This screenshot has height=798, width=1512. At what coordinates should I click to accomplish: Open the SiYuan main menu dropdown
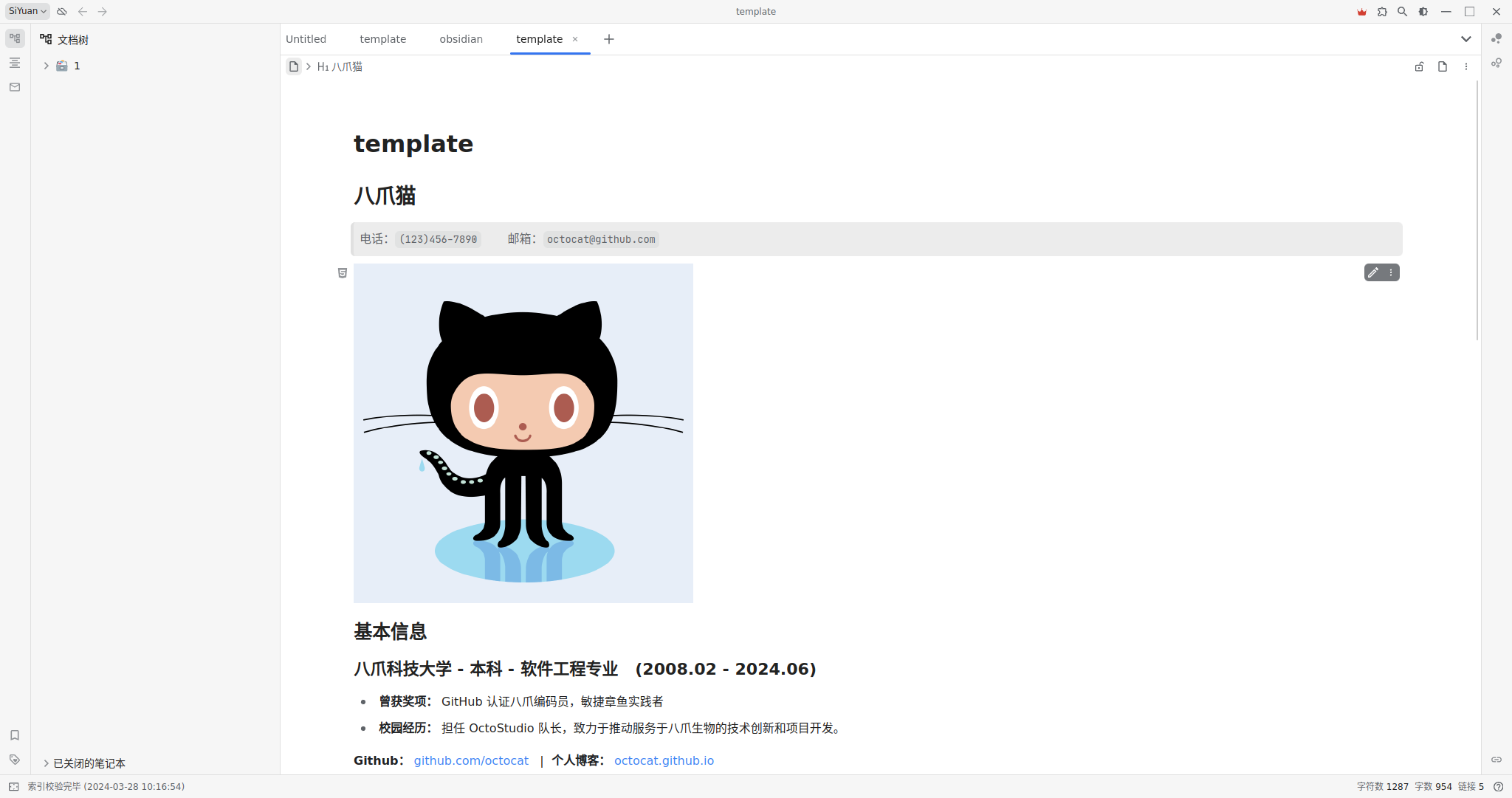27,11
